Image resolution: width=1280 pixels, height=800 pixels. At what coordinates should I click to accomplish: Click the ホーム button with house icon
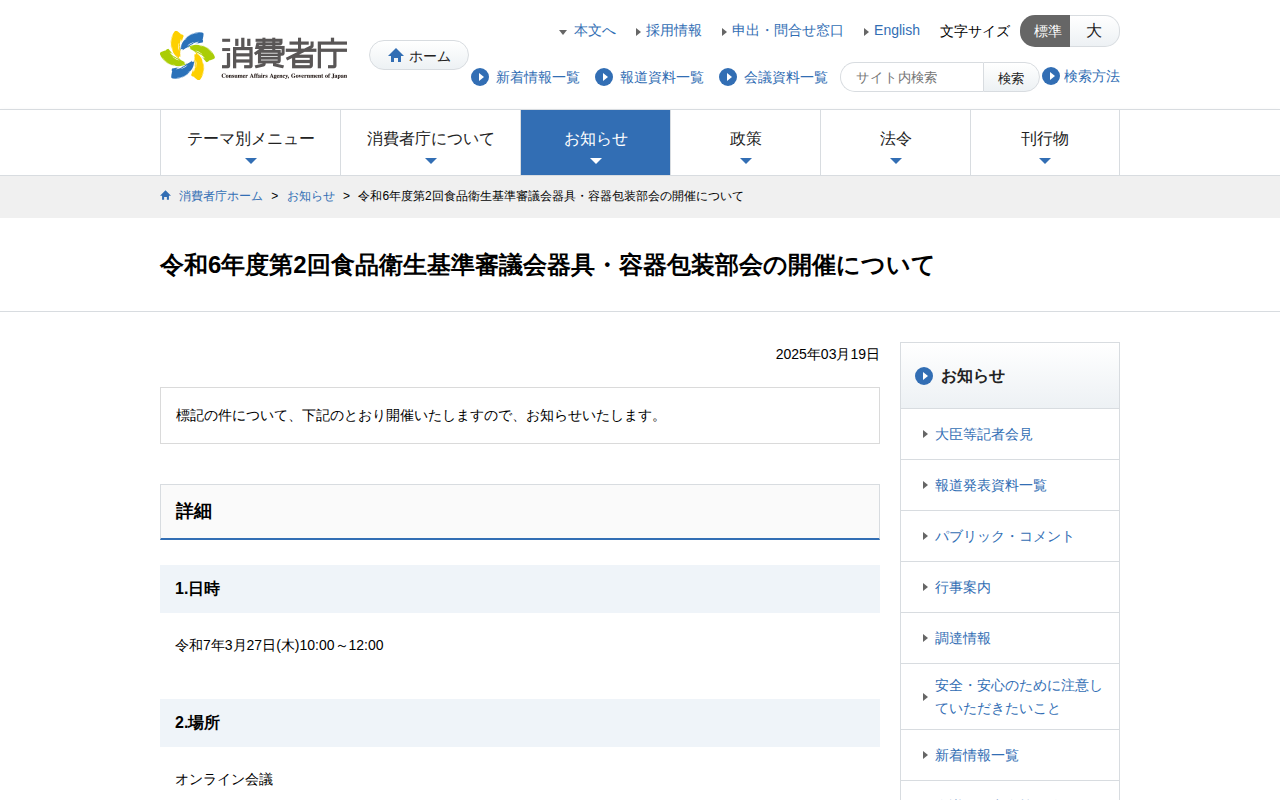[x=419, y=55]
